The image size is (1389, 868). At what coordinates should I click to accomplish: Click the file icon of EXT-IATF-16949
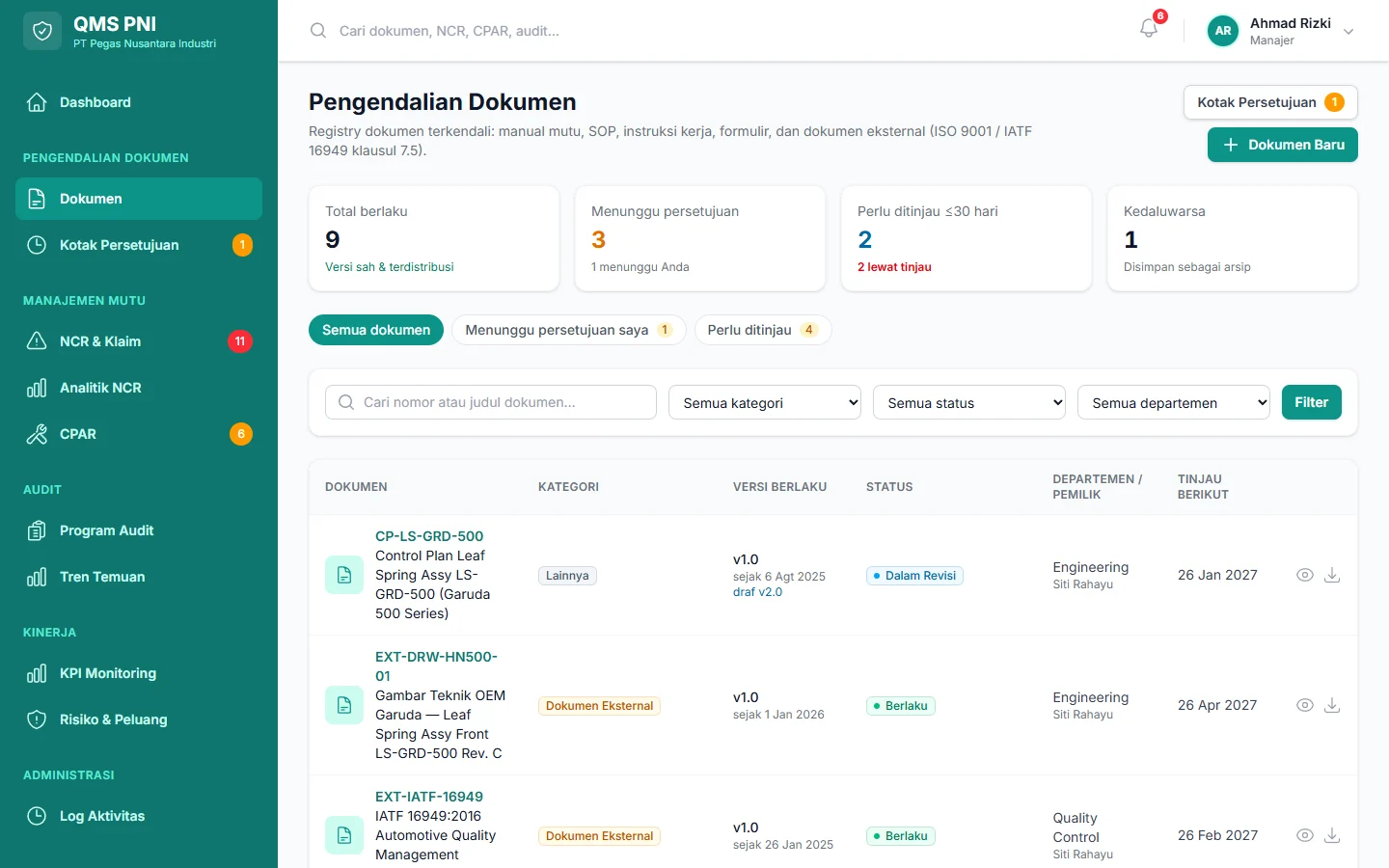[x=344, y=835]
